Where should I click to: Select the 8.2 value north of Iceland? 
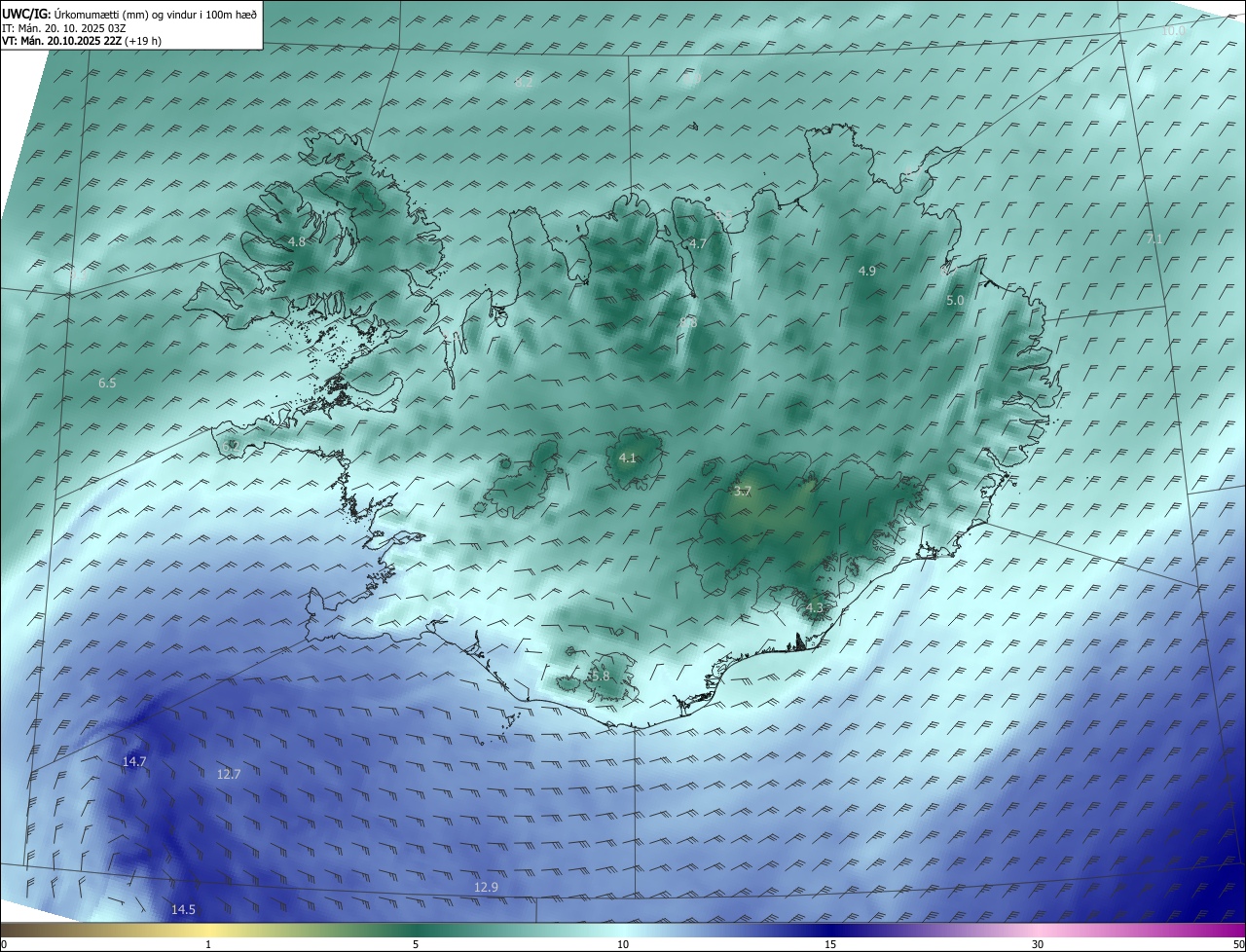coord(524,83)
